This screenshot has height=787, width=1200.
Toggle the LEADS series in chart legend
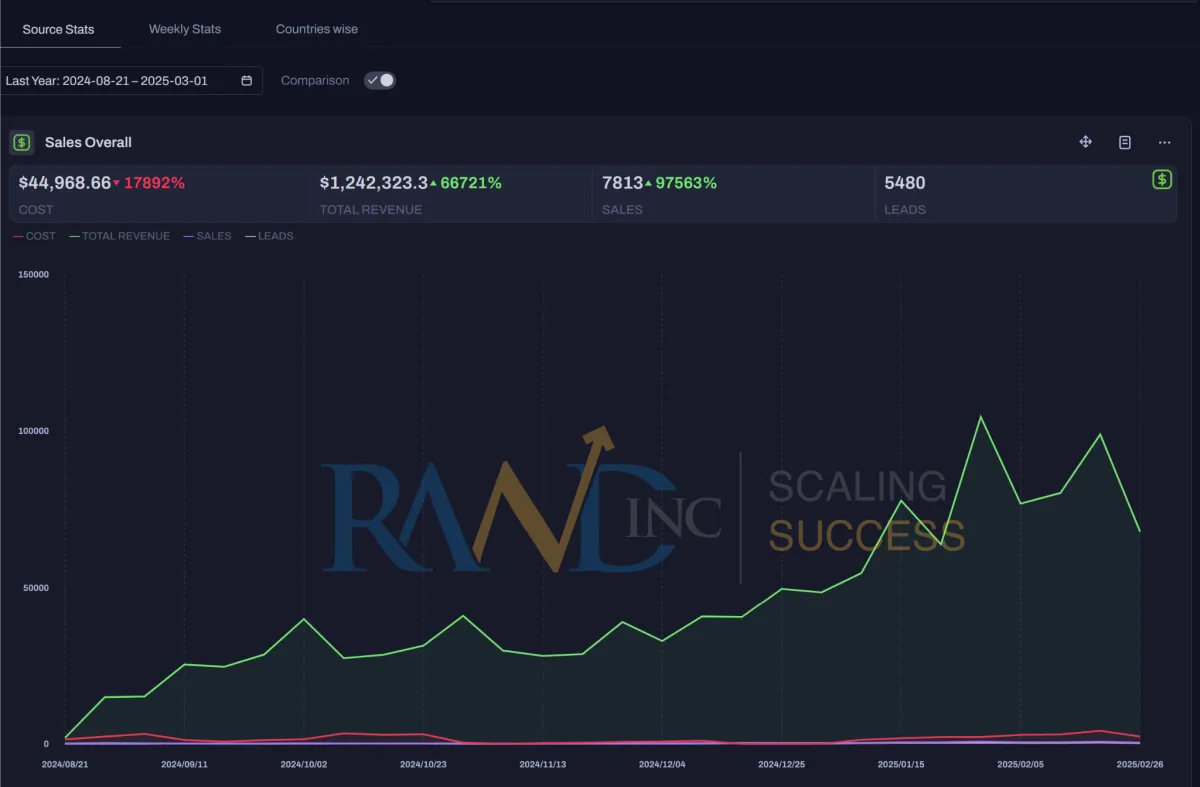pos(269,236)
